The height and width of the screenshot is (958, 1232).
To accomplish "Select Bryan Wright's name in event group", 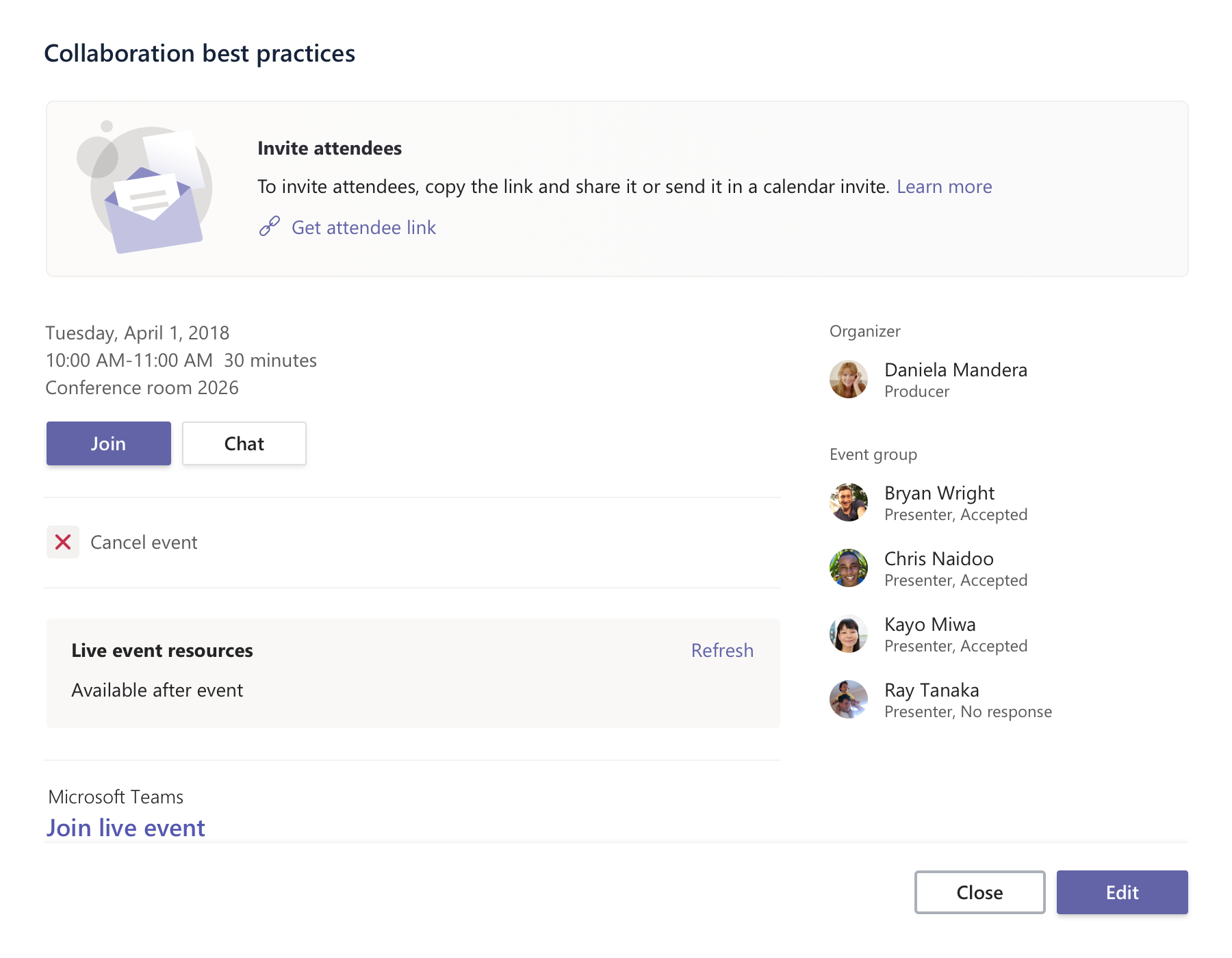I will click(x=938, y=493).
